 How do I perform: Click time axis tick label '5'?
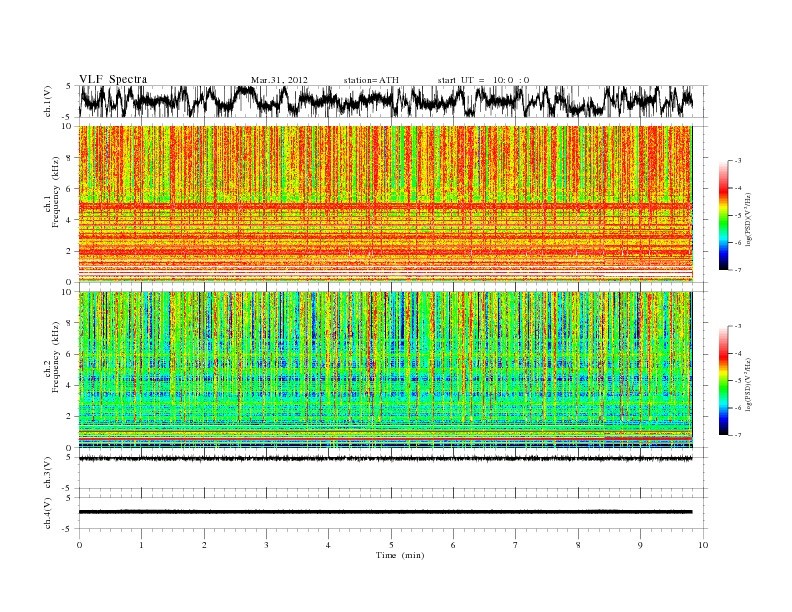[x=391, y=545]
